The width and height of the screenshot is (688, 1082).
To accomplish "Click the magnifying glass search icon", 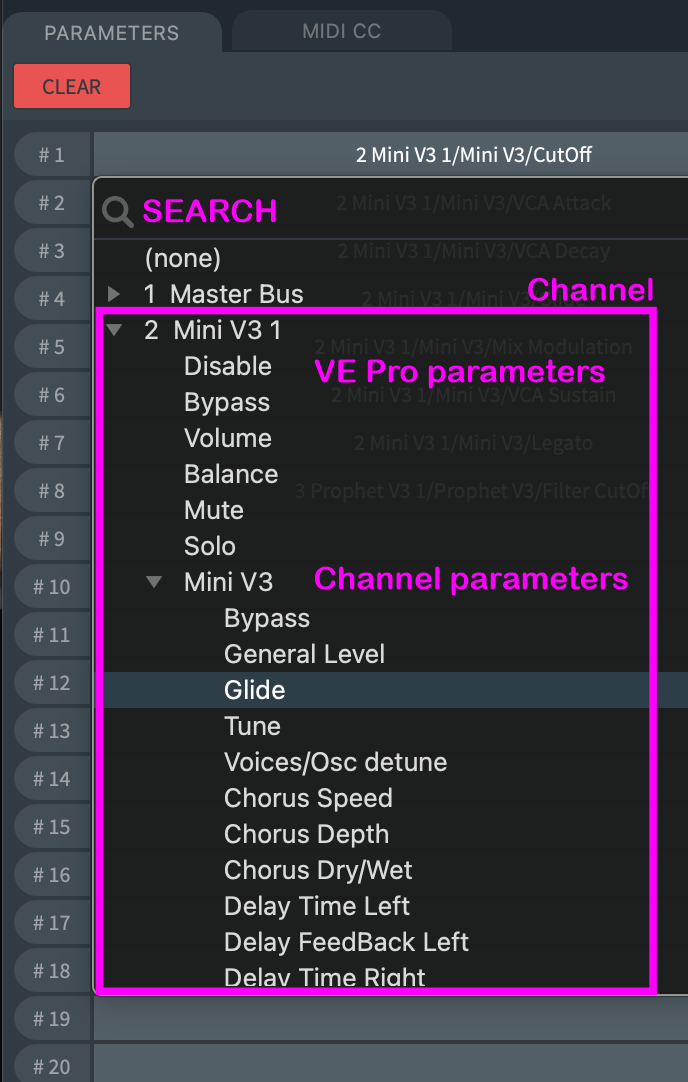I will [118, 211].
